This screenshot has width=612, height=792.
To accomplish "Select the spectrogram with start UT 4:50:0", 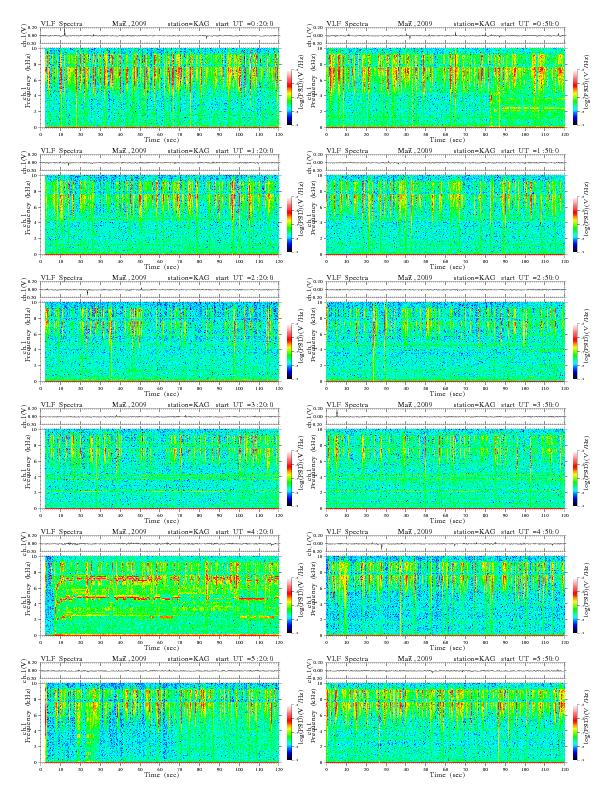I will point(445,596).
